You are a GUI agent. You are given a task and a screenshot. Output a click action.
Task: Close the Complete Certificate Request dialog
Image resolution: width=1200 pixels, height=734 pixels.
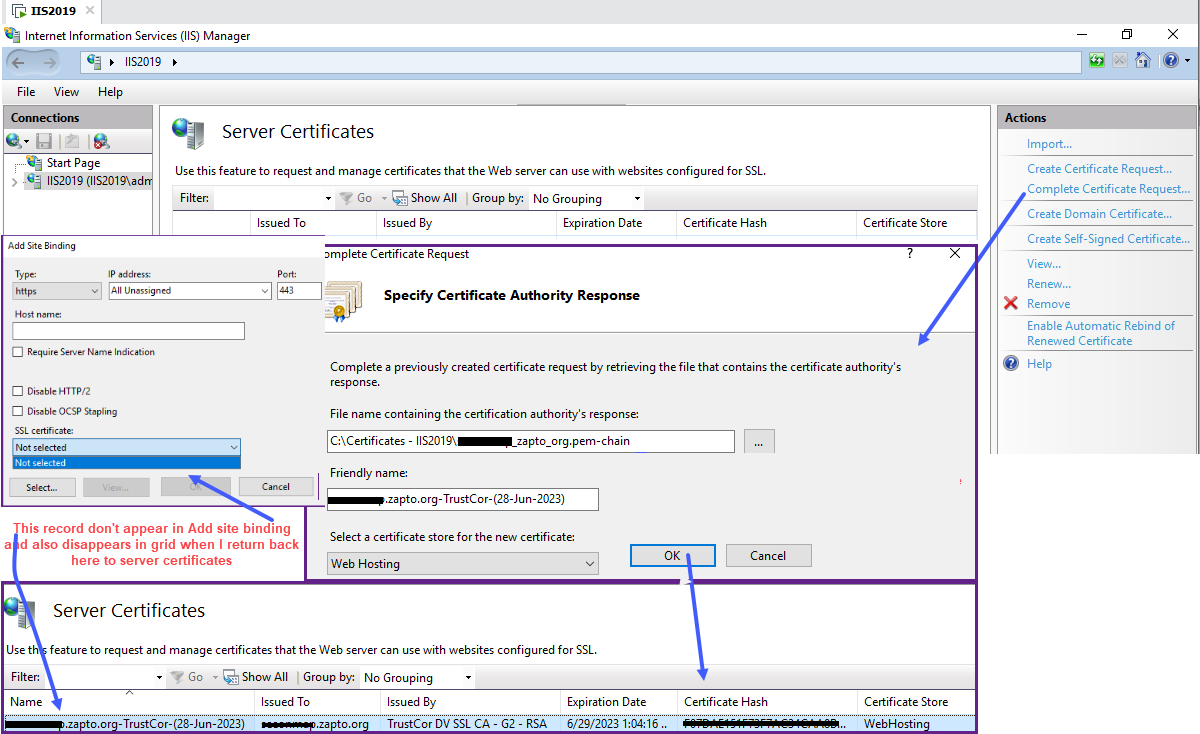coord(955,254)
